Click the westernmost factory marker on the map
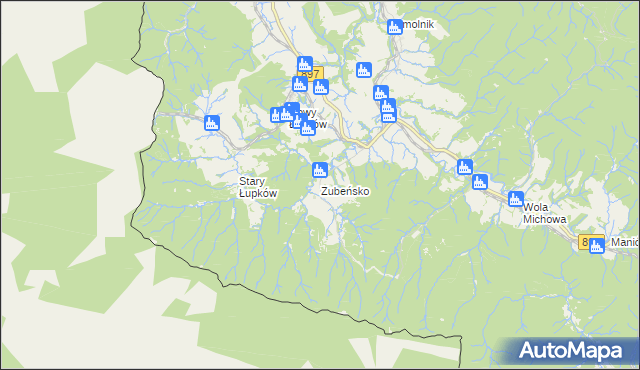 pyautogui.click(x=212, y=123)
